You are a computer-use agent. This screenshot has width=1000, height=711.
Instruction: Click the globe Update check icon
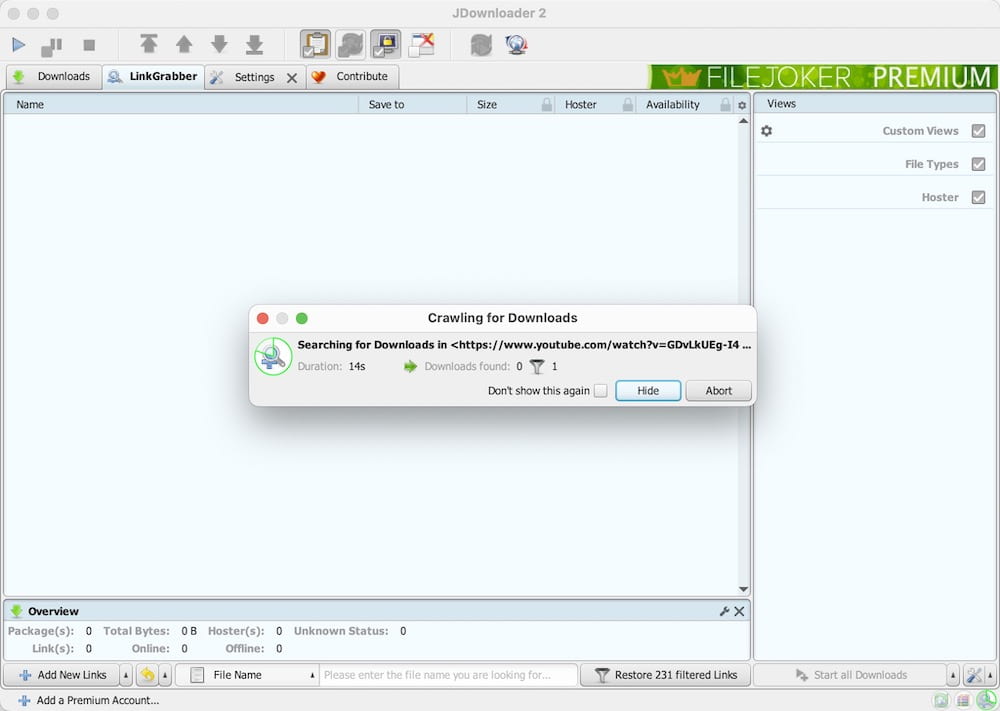click(516, 45)
